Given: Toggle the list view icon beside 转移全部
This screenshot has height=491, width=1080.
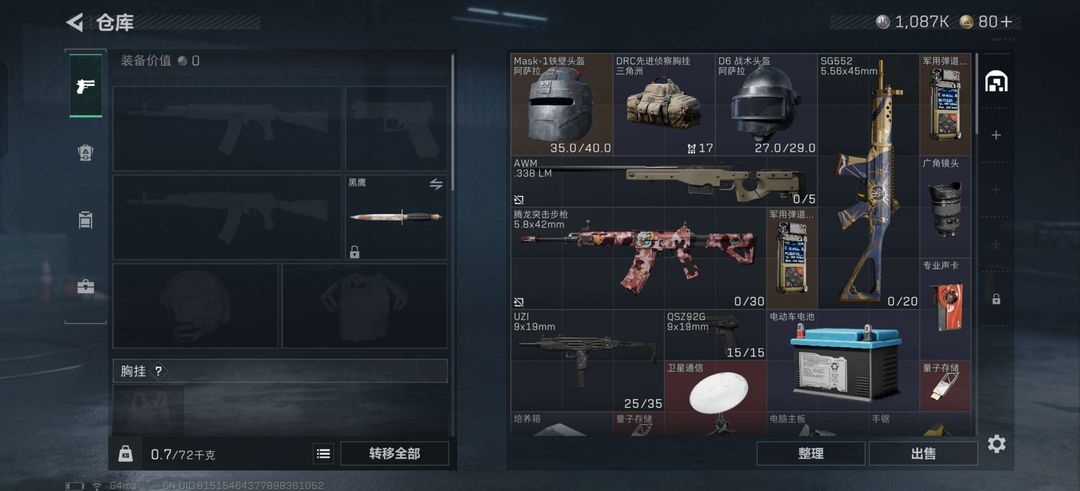Looking at the screenshot, I should tap(323, 454).
